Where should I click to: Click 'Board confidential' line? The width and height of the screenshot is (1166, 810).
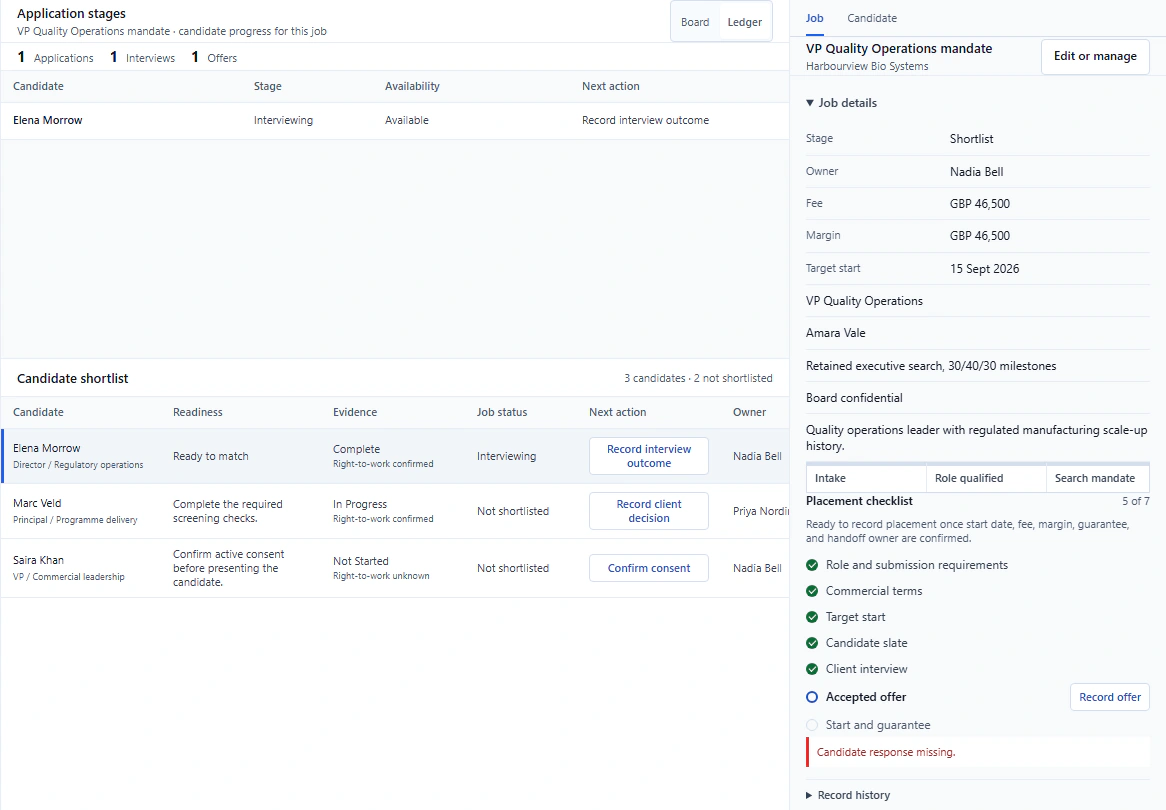click(x=854, y=398)
